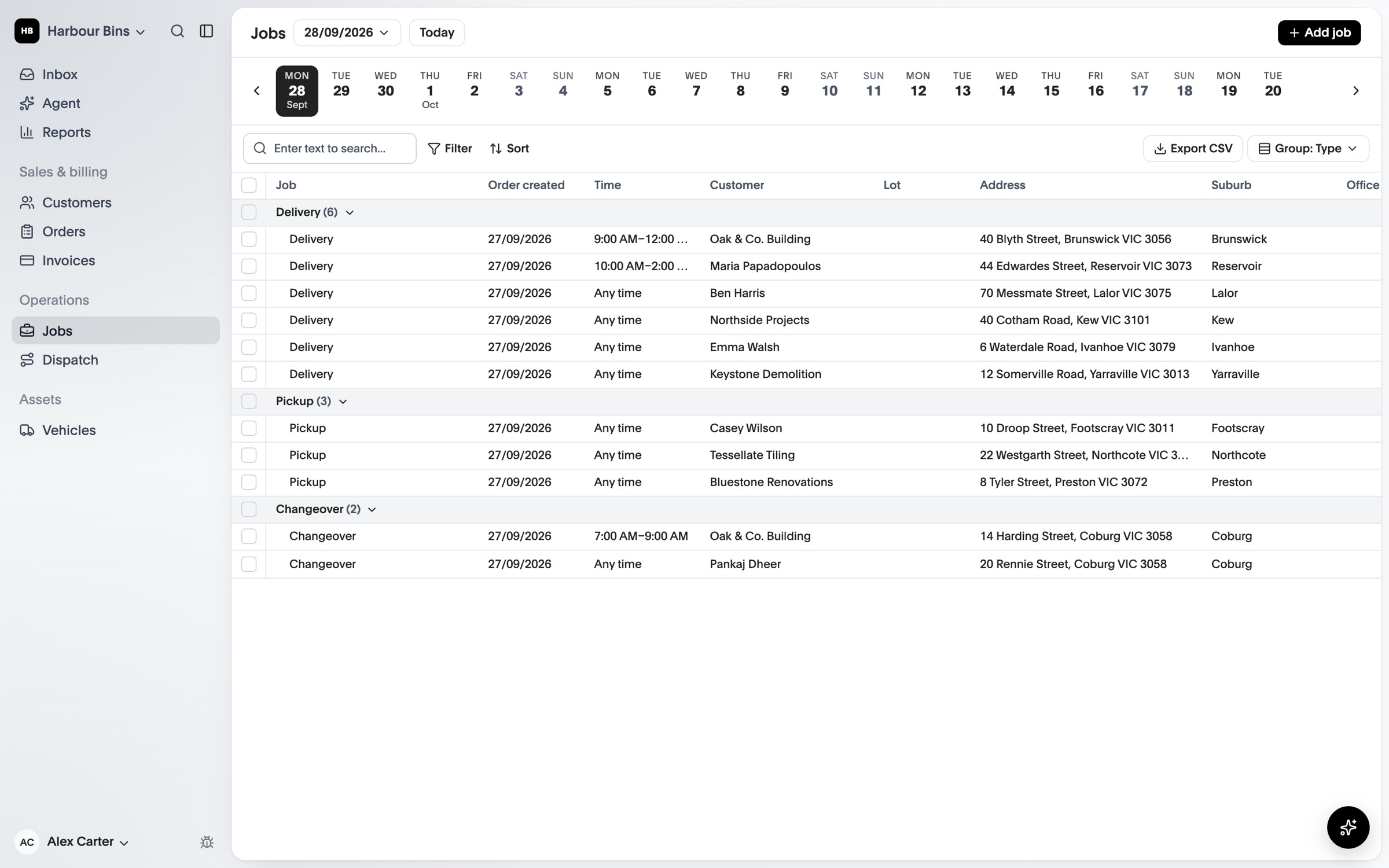Focus the search text field
This screenshot has height=868, width=1389.
click(329, 149)
